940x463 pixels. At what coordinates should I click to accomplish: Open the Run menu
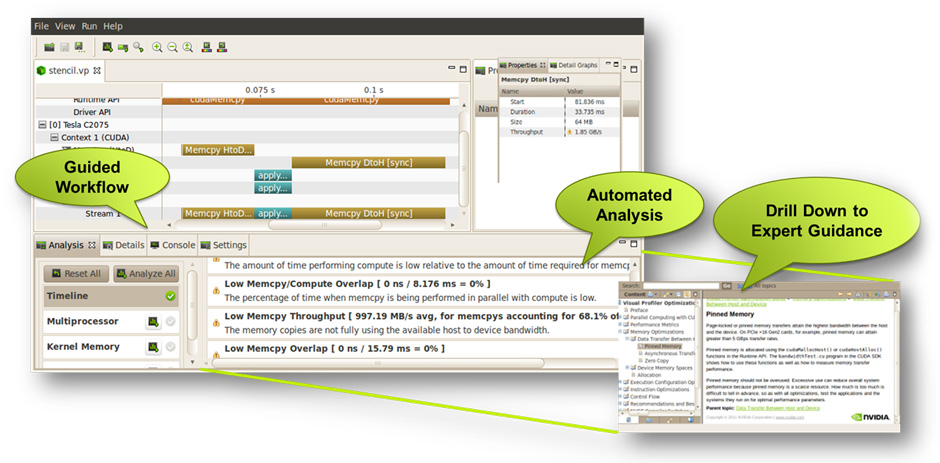point(89,25)
